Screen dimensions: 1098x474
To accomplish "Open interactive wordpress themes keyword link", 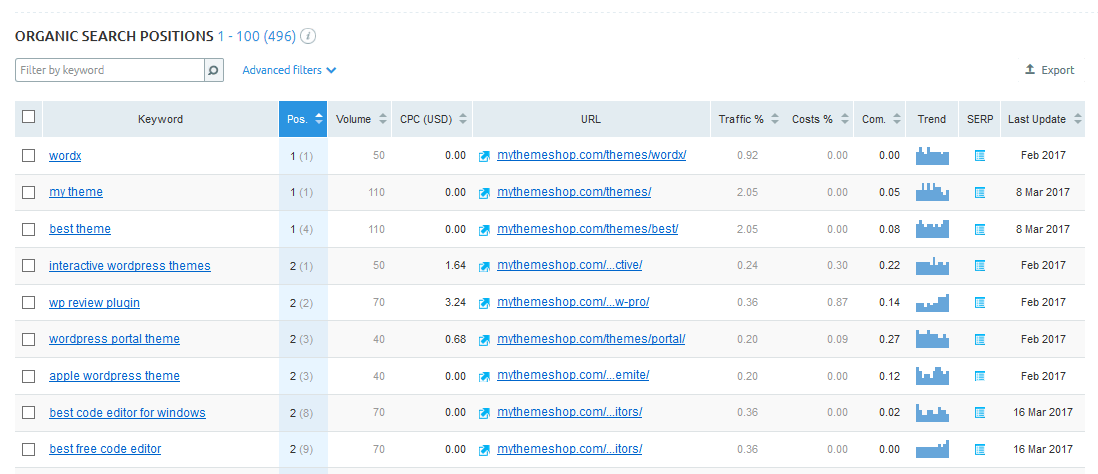I will 130,265.
